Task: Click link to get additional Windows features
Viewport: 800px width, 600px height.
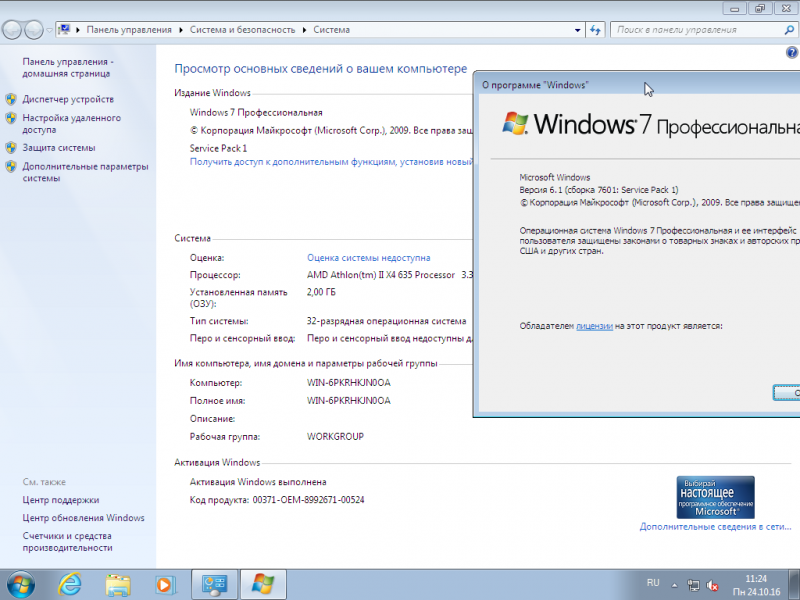Action: coord(331,162)
